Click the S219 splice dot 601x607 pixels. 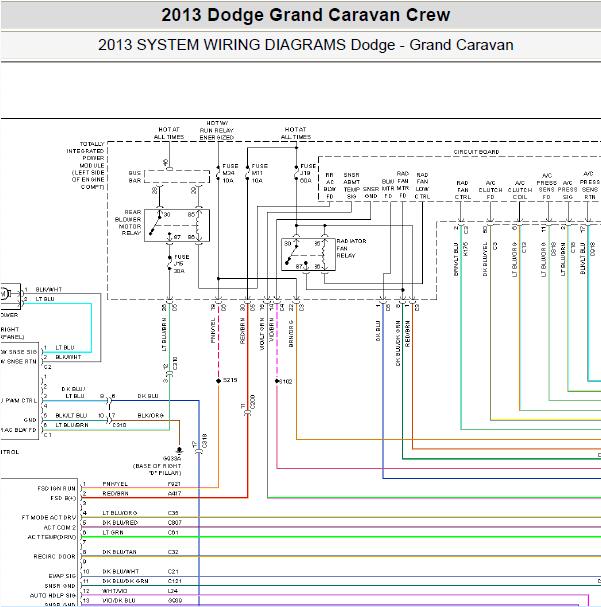pyautogui.click(x=219, y=381)
